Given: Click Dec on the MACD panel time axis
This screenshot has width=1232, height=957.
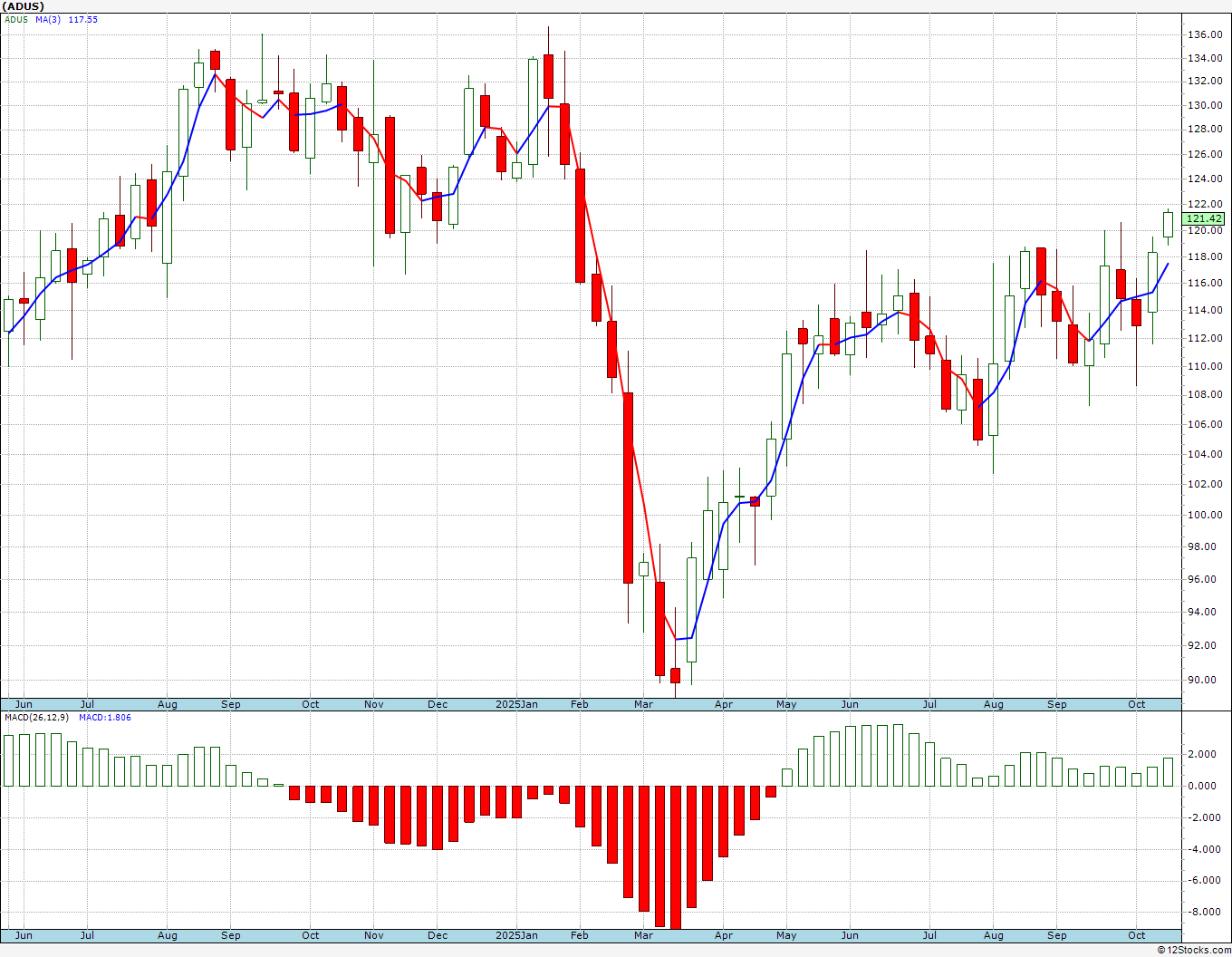Looking at the screenshot, I should (438, 935).
